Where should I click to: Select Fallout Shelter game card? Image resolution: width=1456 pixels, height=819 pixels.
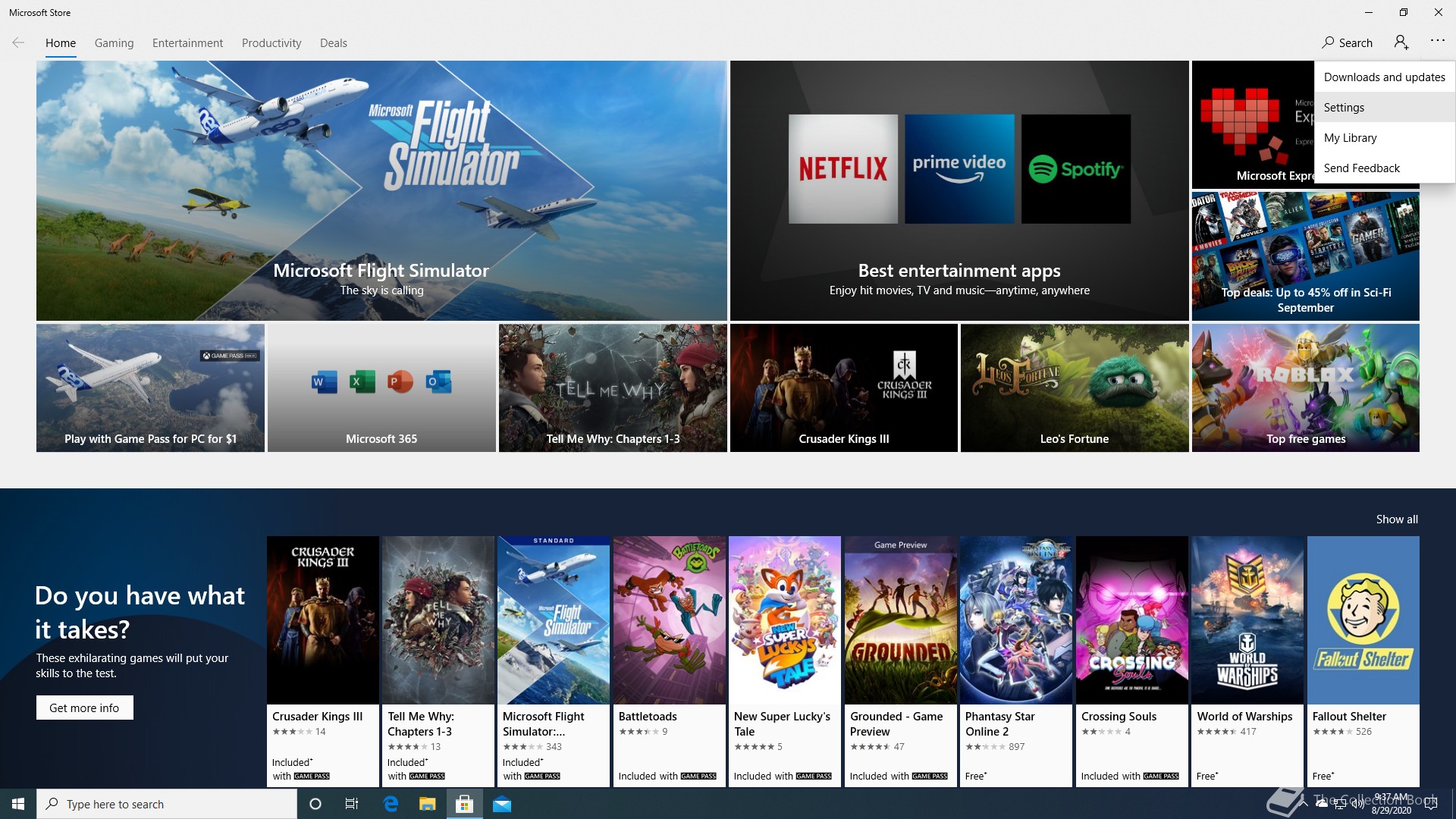(1363, 661)
